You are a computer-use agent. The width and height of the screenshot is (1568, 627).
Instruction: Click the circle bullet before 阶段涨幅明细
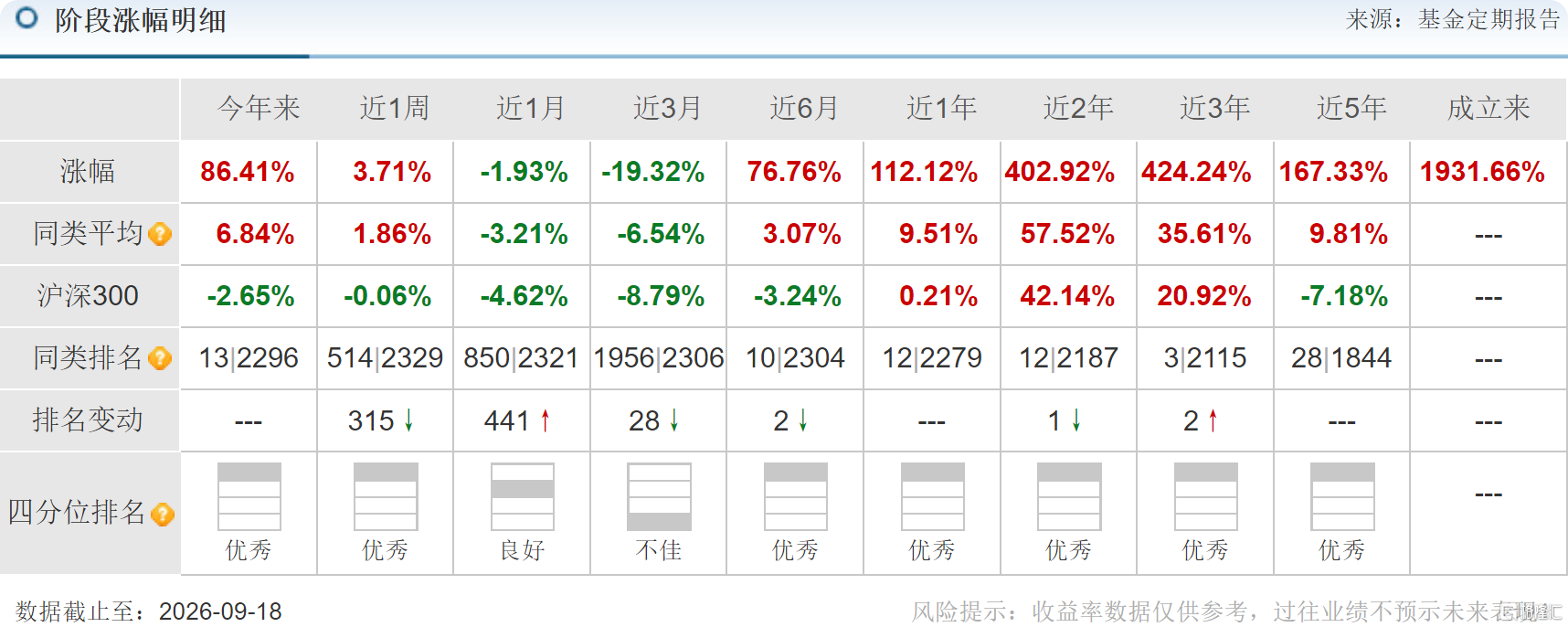pyautogui.click(x=27, y=18)
